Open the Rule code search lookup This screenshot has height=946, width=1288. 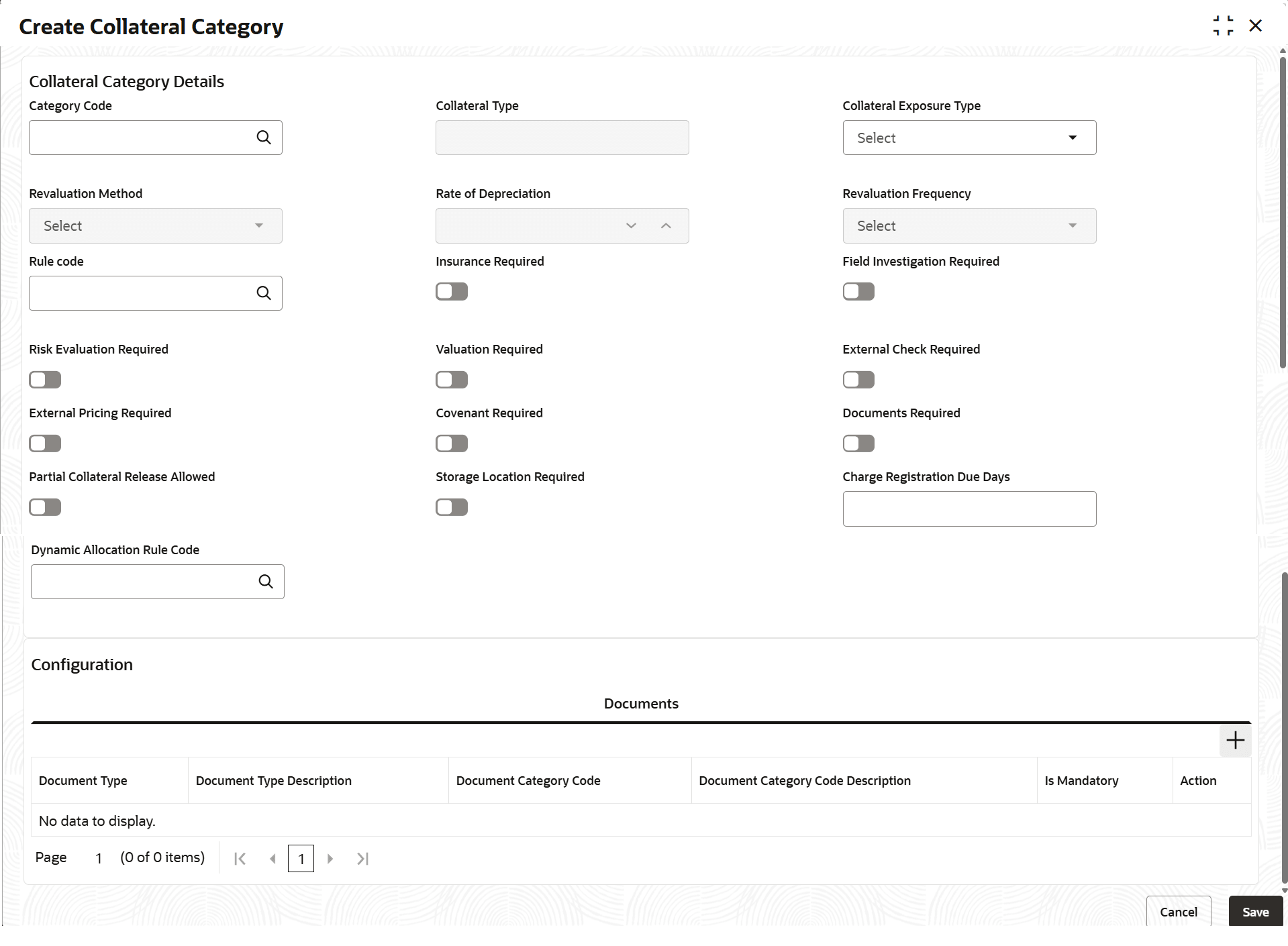264,293
